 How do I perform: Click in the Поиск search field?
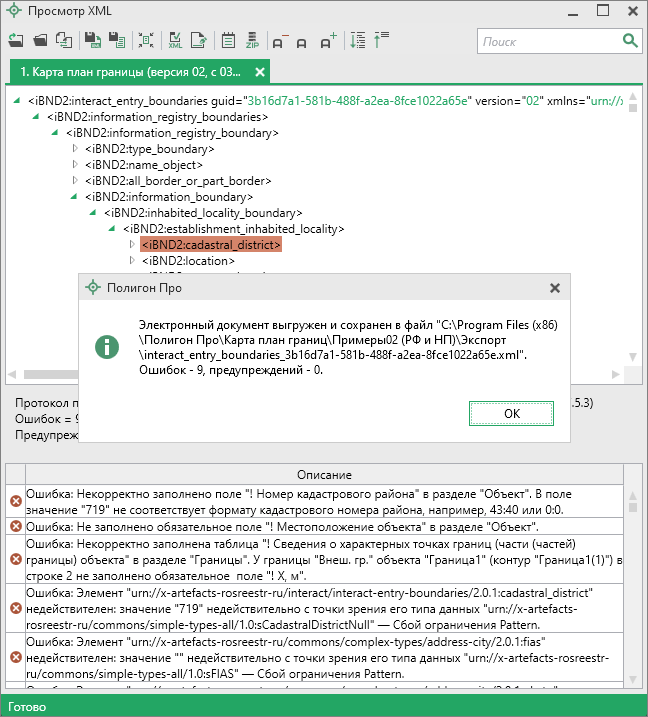coord(548,41)
